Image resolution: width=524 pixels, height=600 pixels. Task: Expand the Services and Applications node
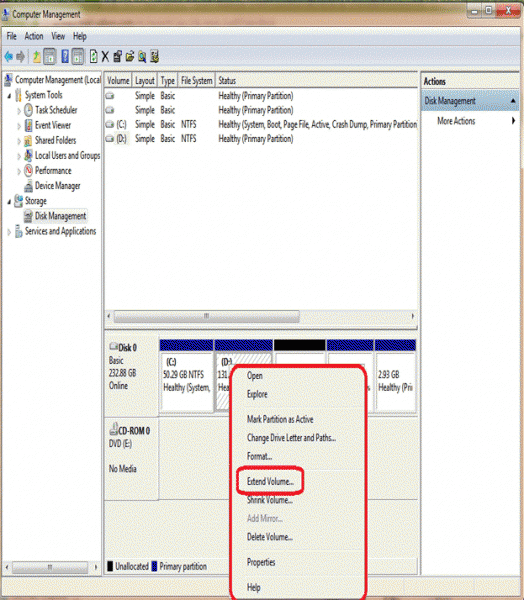pos(9,232)
